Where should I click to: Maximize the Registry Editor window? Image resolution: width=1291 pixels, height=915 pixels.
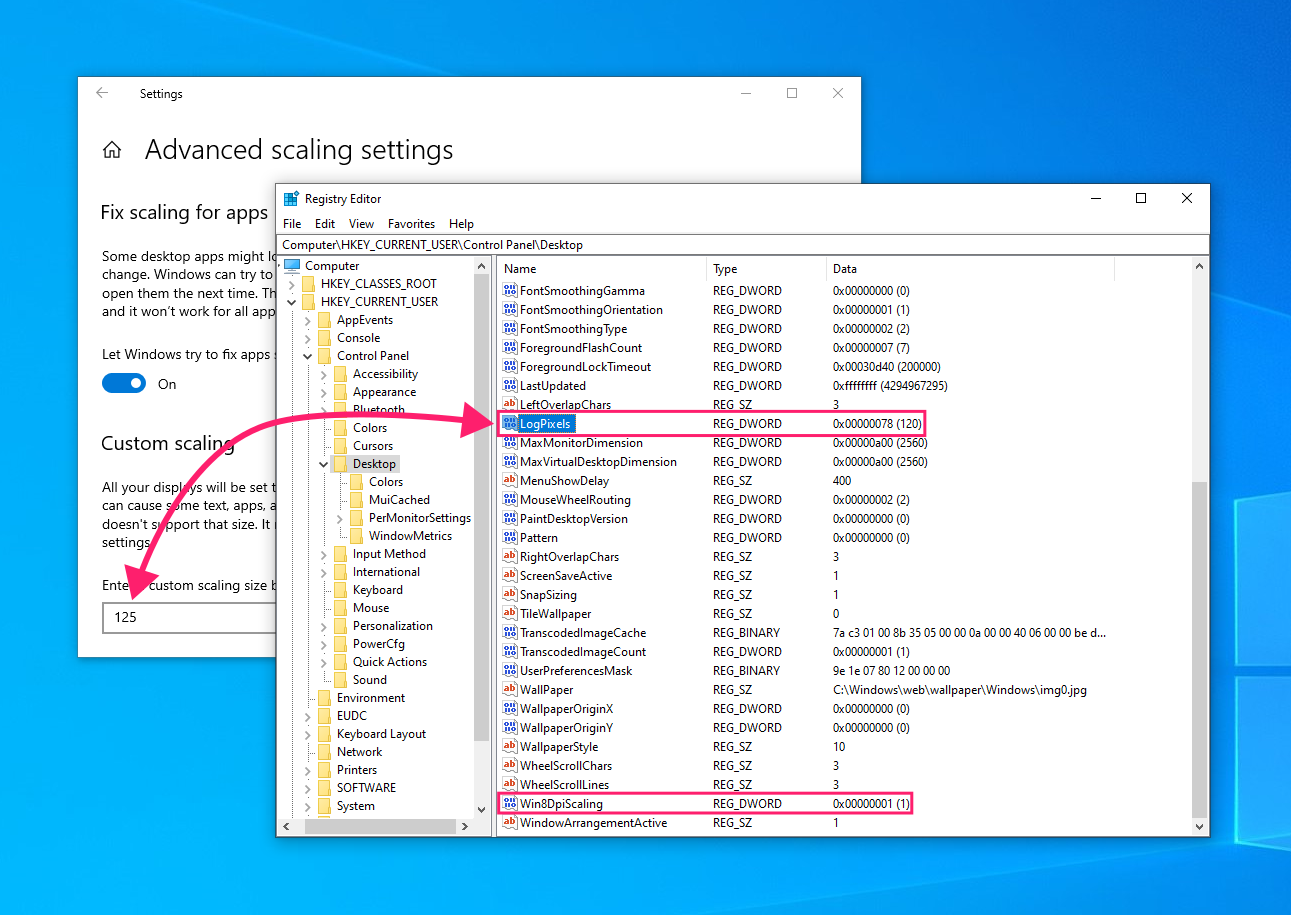1141,198
